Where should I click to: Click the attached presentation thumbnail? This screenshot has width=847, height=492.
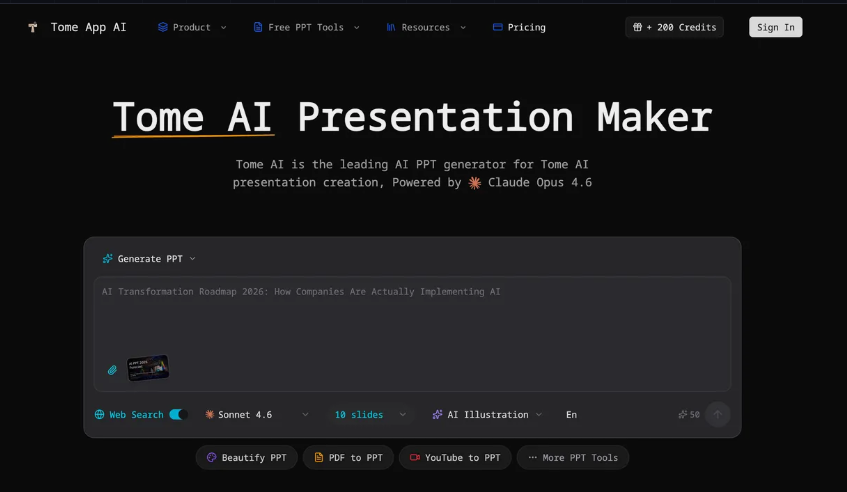148,369
